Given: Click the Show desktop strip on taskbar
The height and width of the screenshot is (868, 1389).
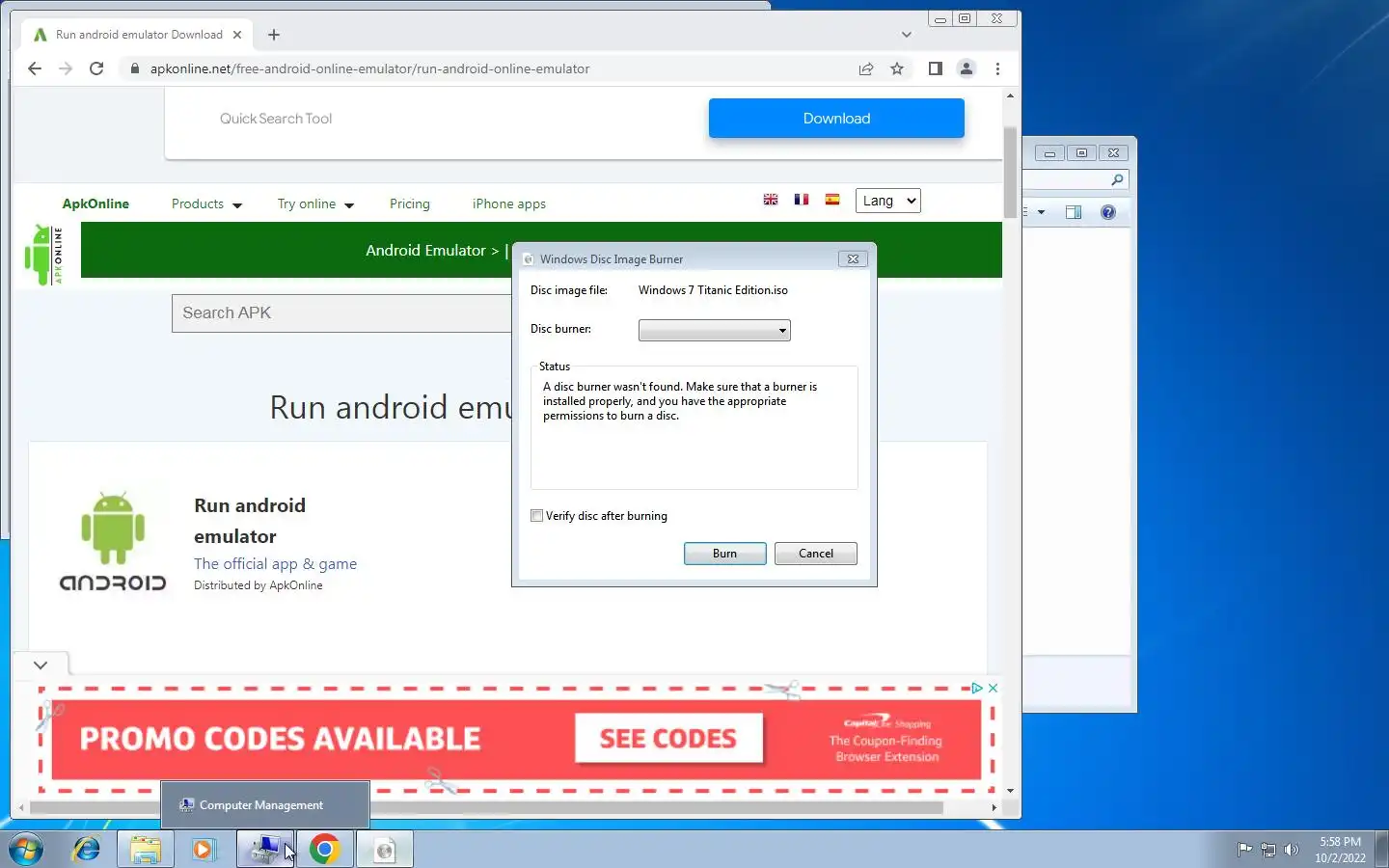Looking at the screenshot, I should coord(1381,850).
